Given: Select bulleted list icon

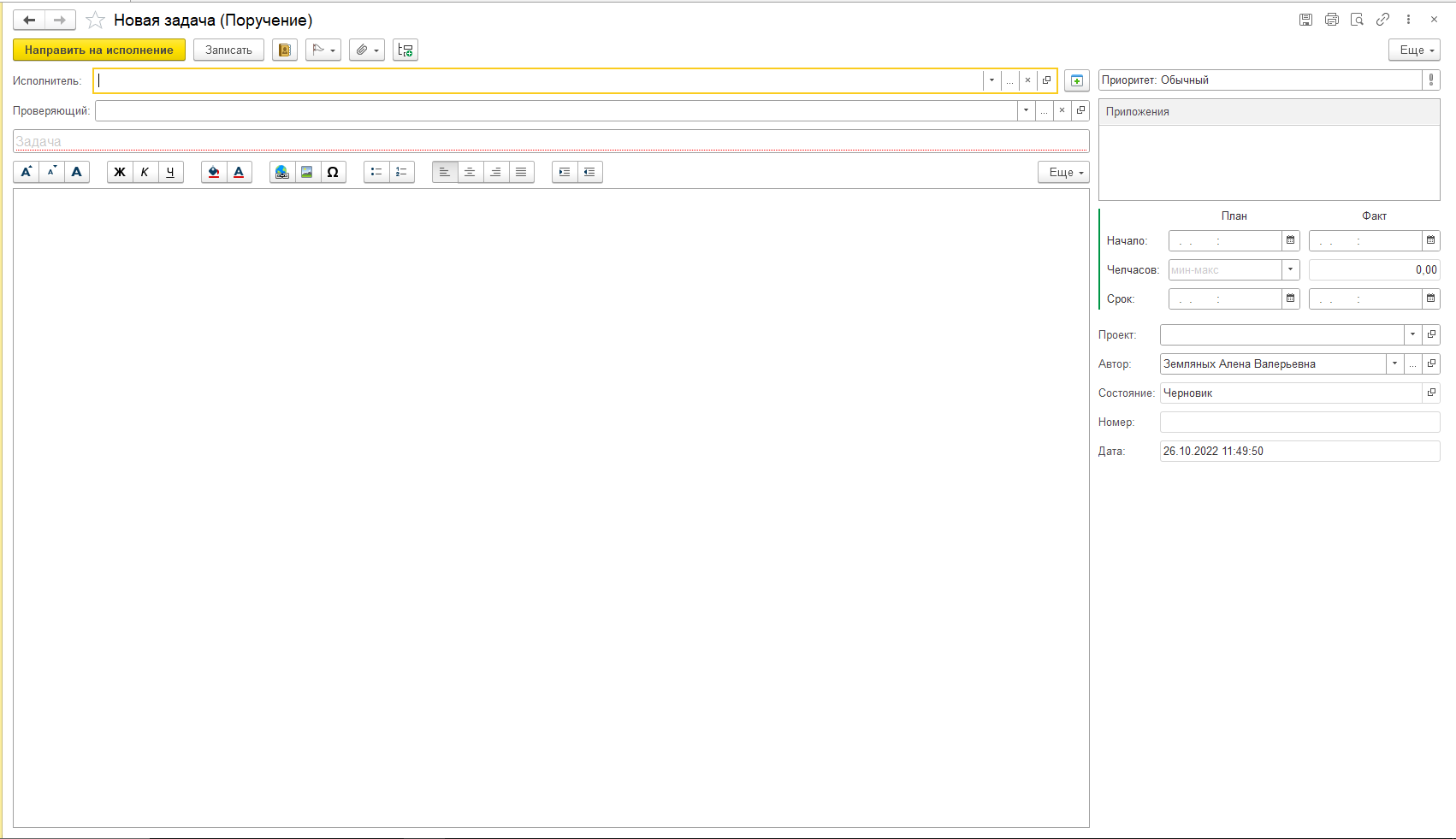Looking at the screenshot, I should pyautogui.click(x=376, y=172).
